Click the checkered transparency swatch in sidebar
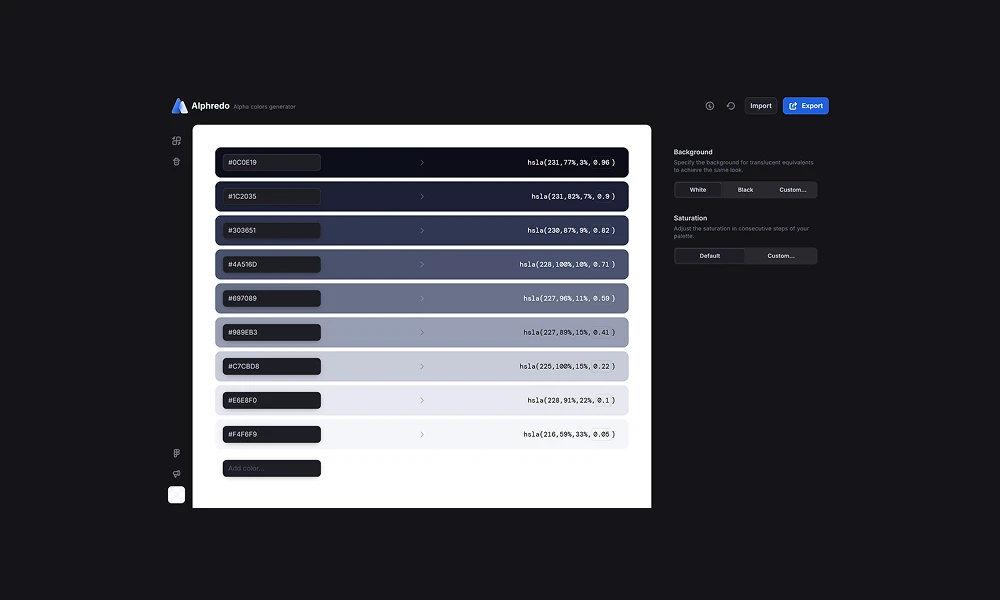This screenshot has height=600, width=1000. click(177, 494)
